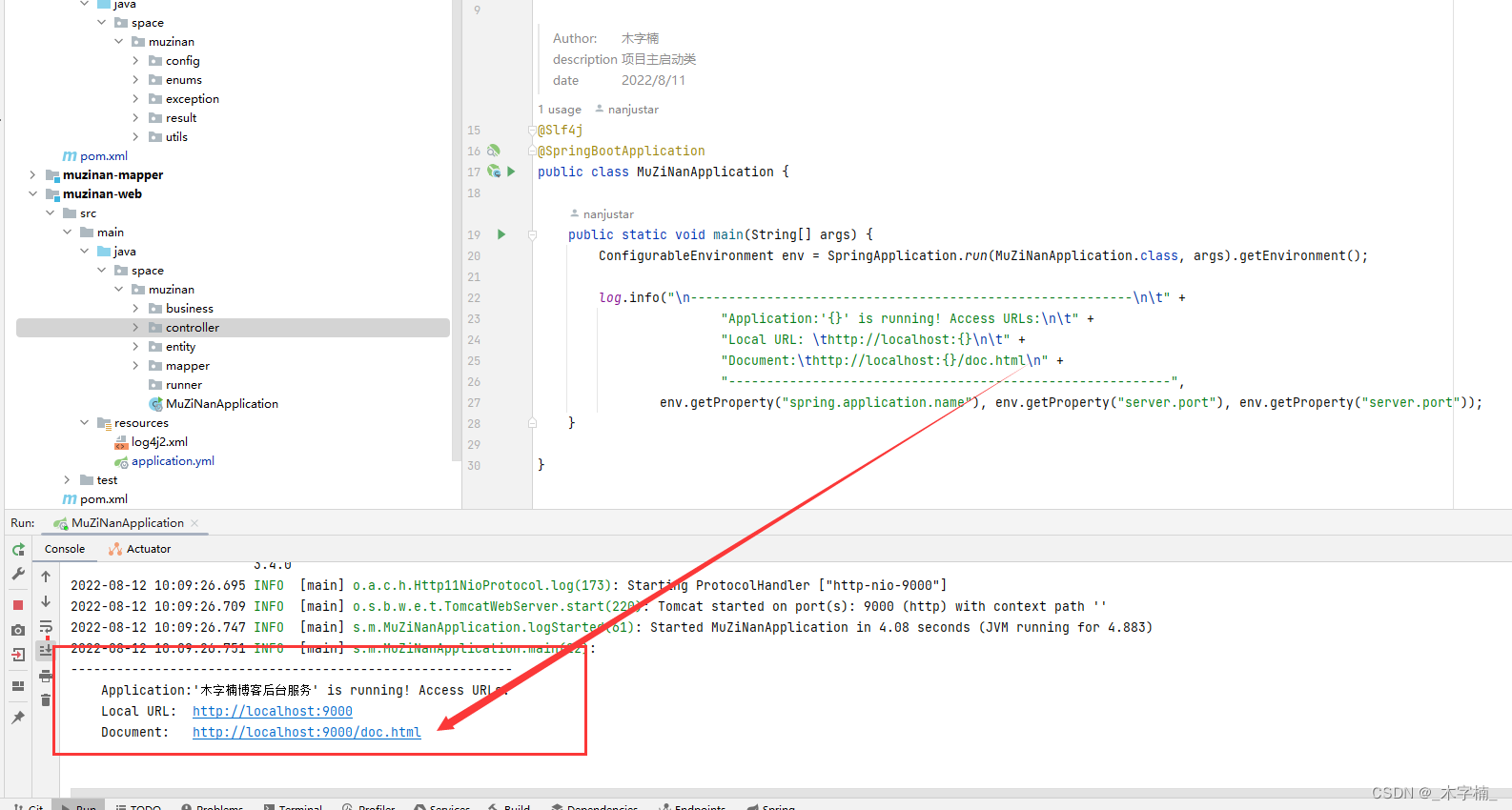Click 'MuZiNanApplication' class name in editor
Screen dimensions: 1512x810
point(705,172)
